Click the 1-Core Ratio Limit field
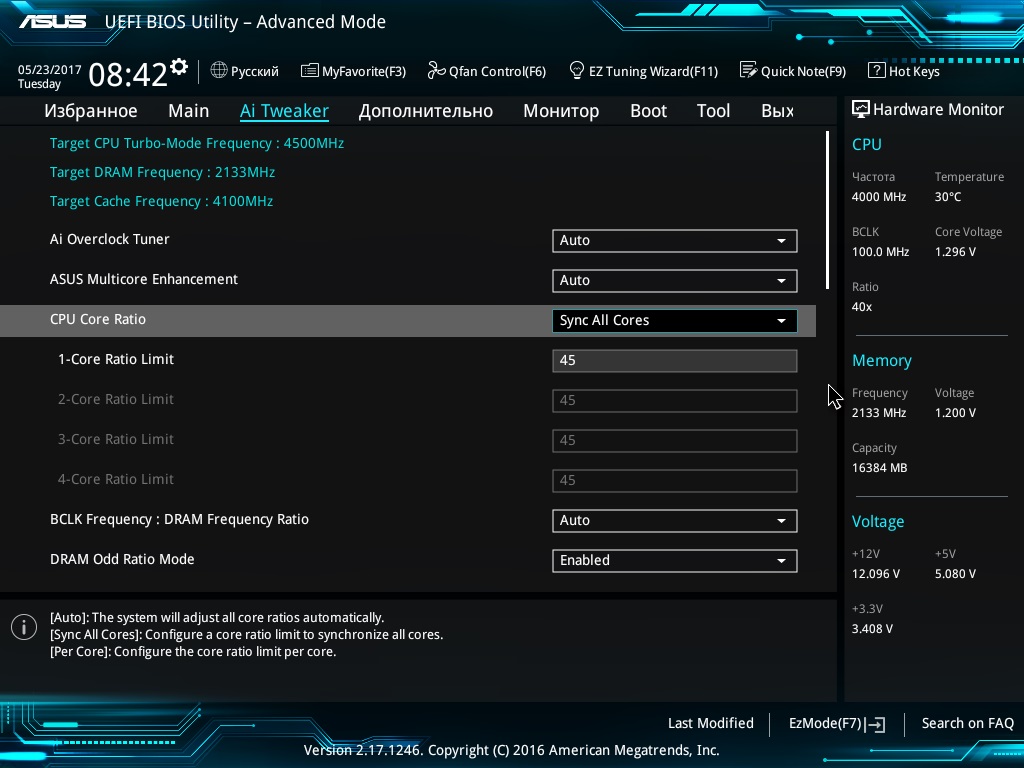This screenshot has height=768, width=1024. pos(675,360)
